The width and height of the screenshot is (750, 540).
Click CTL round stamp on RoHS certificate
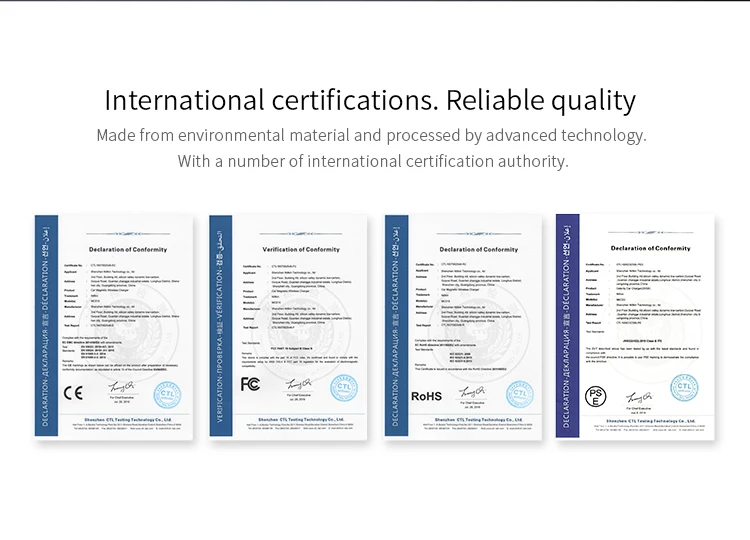point(520,395)
